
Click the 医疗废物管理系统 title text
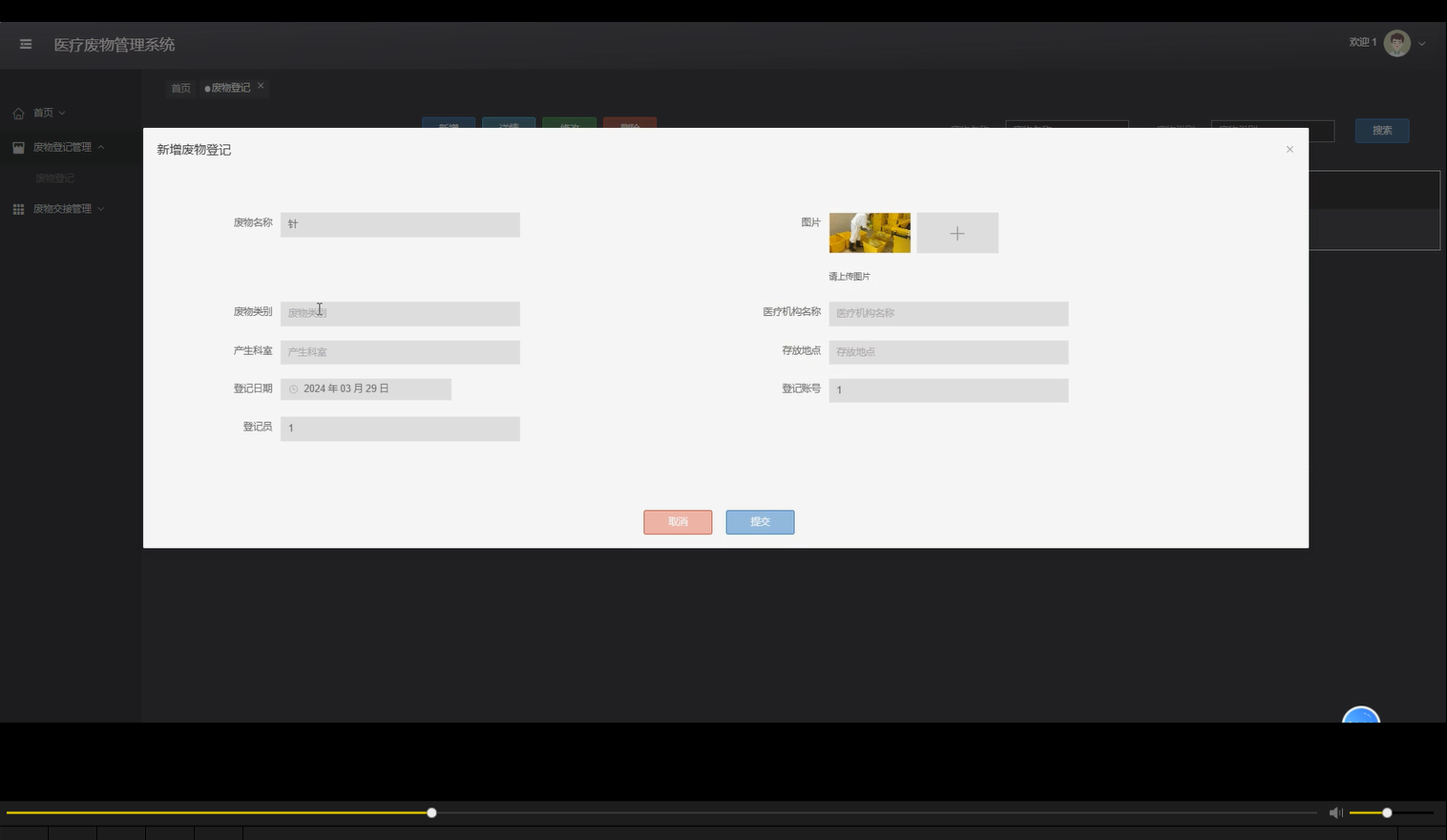[115, 45]
